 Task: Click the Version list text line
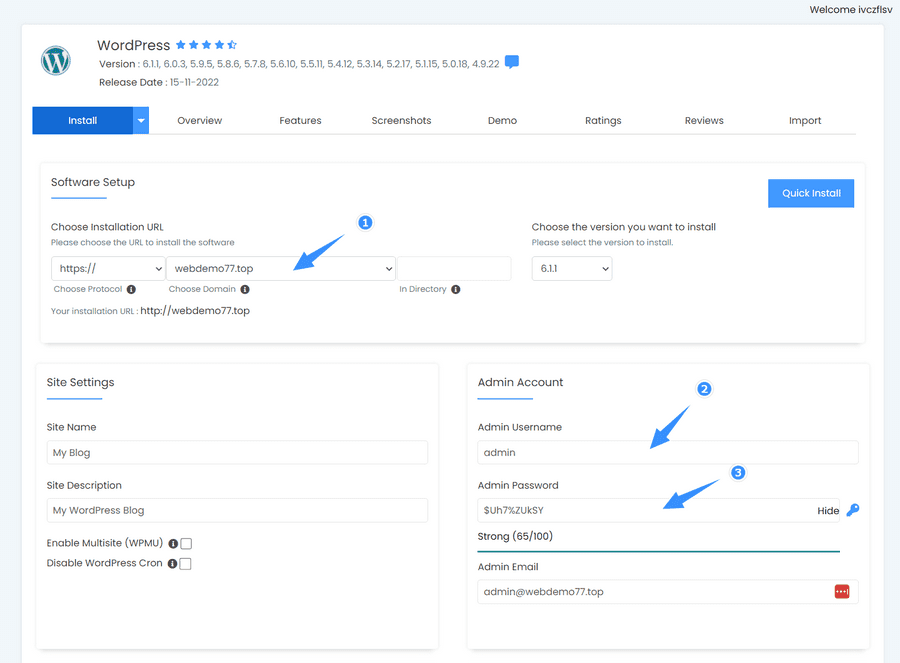(x=299, y=64)
